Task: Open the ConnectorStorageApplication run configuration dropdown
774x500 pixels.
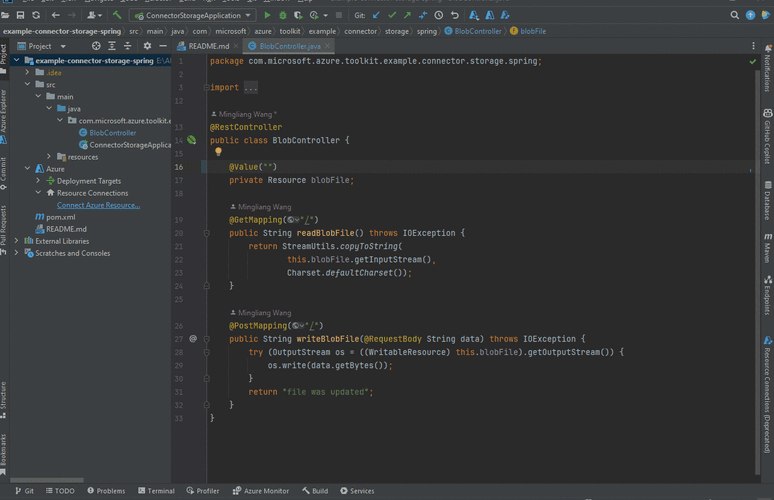Action: pos(193,15)
